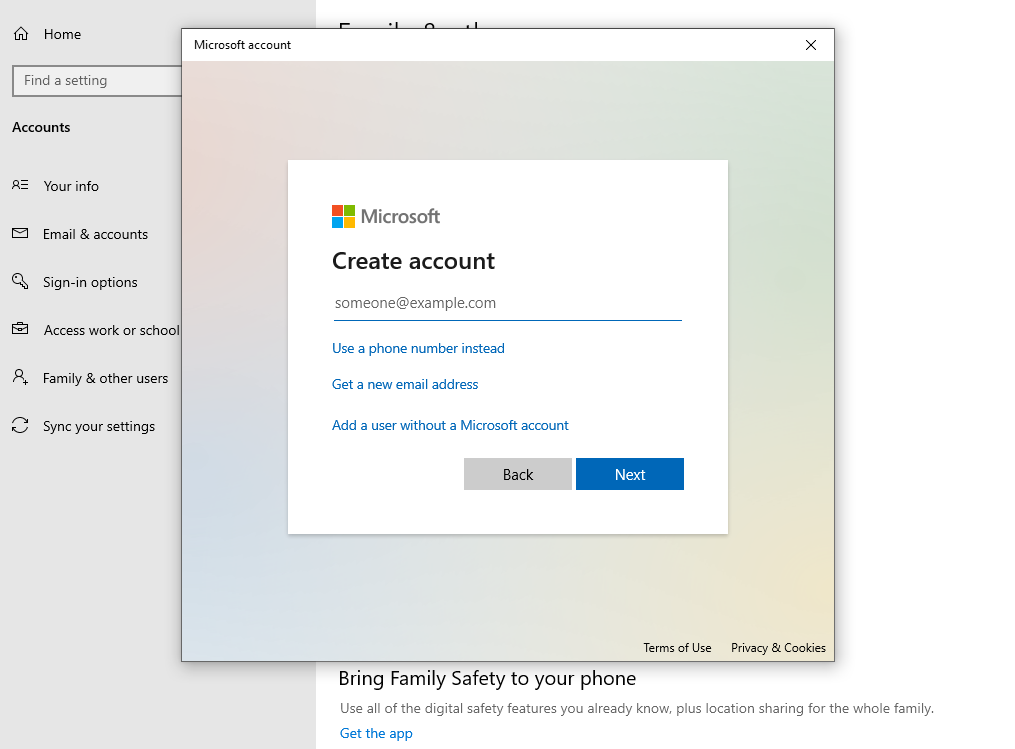Choose Use a phone number instead
Screen dimensions: 1015x749
(x=418, y=348)
